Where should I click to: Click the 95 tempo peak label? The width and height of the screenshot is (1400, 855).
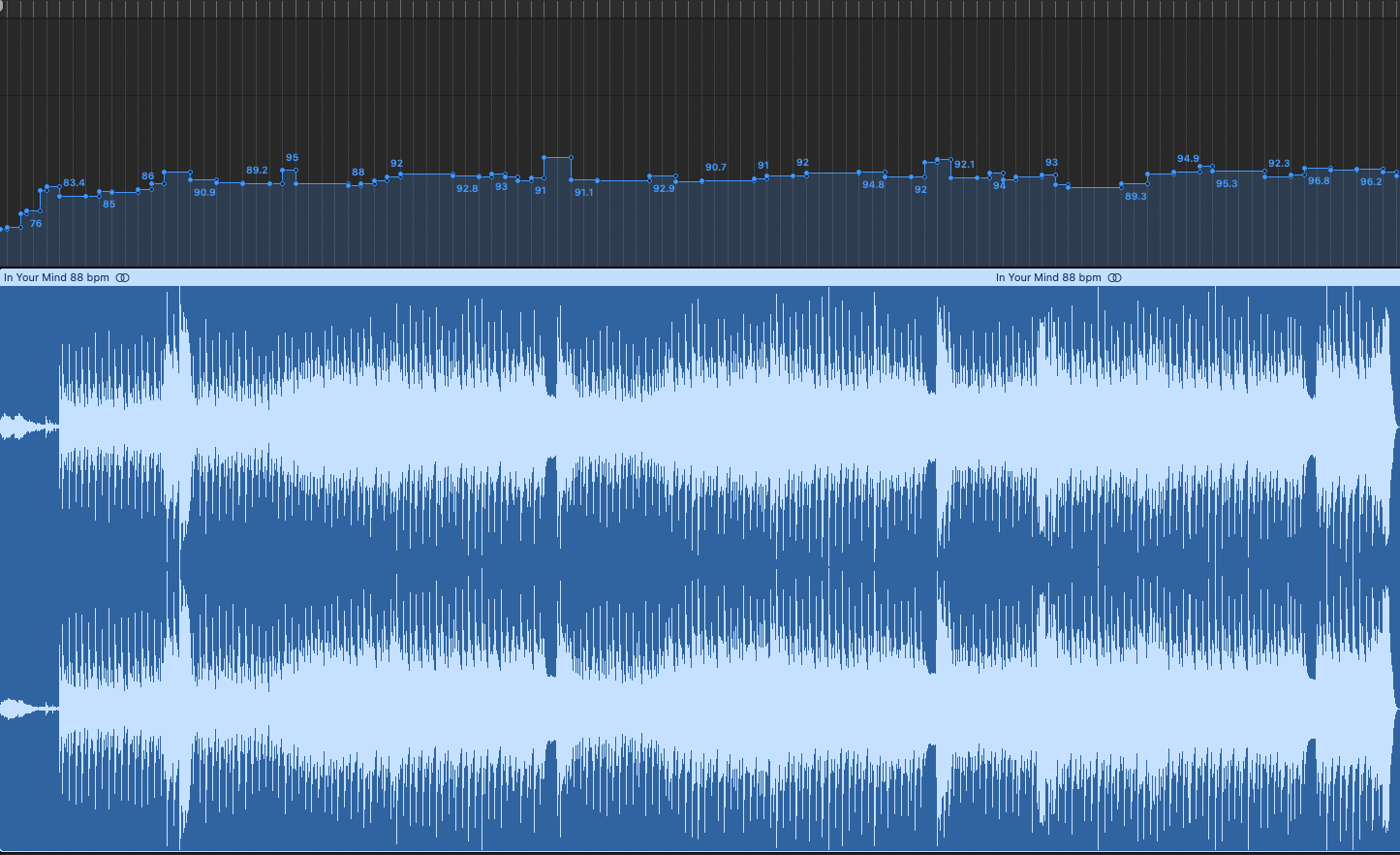click(292, 158)
